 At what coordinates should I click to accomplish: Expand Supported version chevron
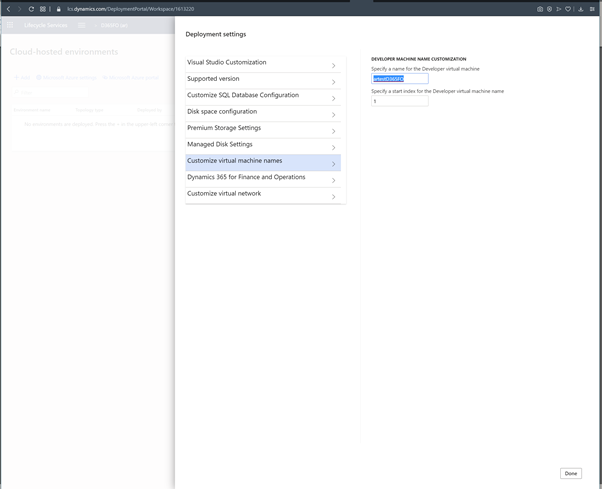pos(333,82)
